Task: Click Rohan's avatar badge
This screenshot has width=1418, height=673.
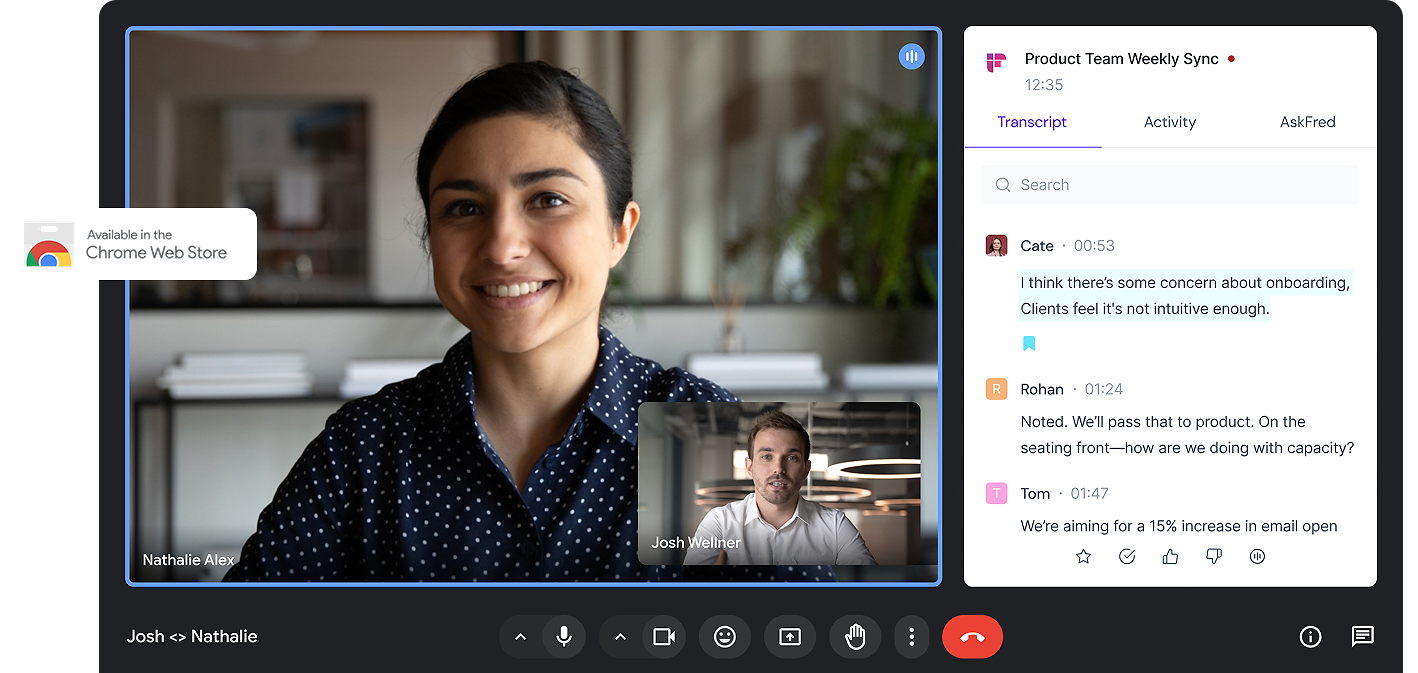Action: click(x=996, y=389)
